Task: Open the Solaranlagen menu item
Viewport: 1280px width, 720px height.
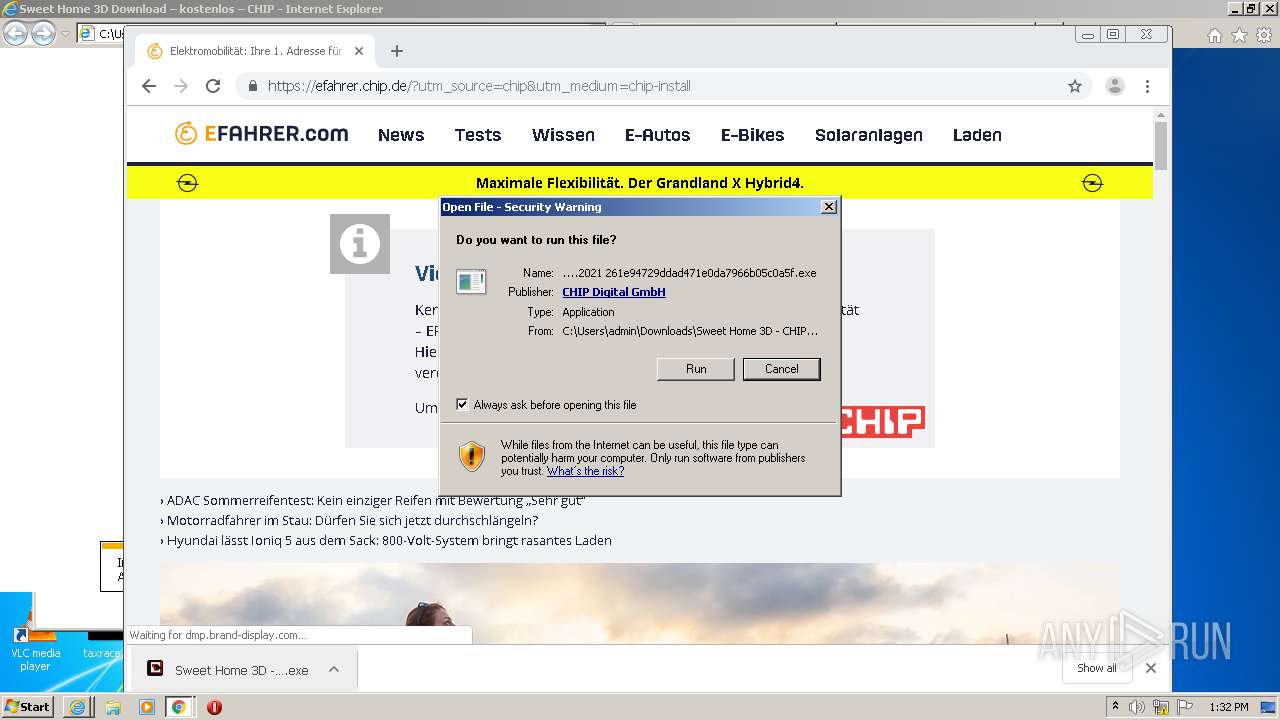Action: pyautogui.click(x=869, y=135)
